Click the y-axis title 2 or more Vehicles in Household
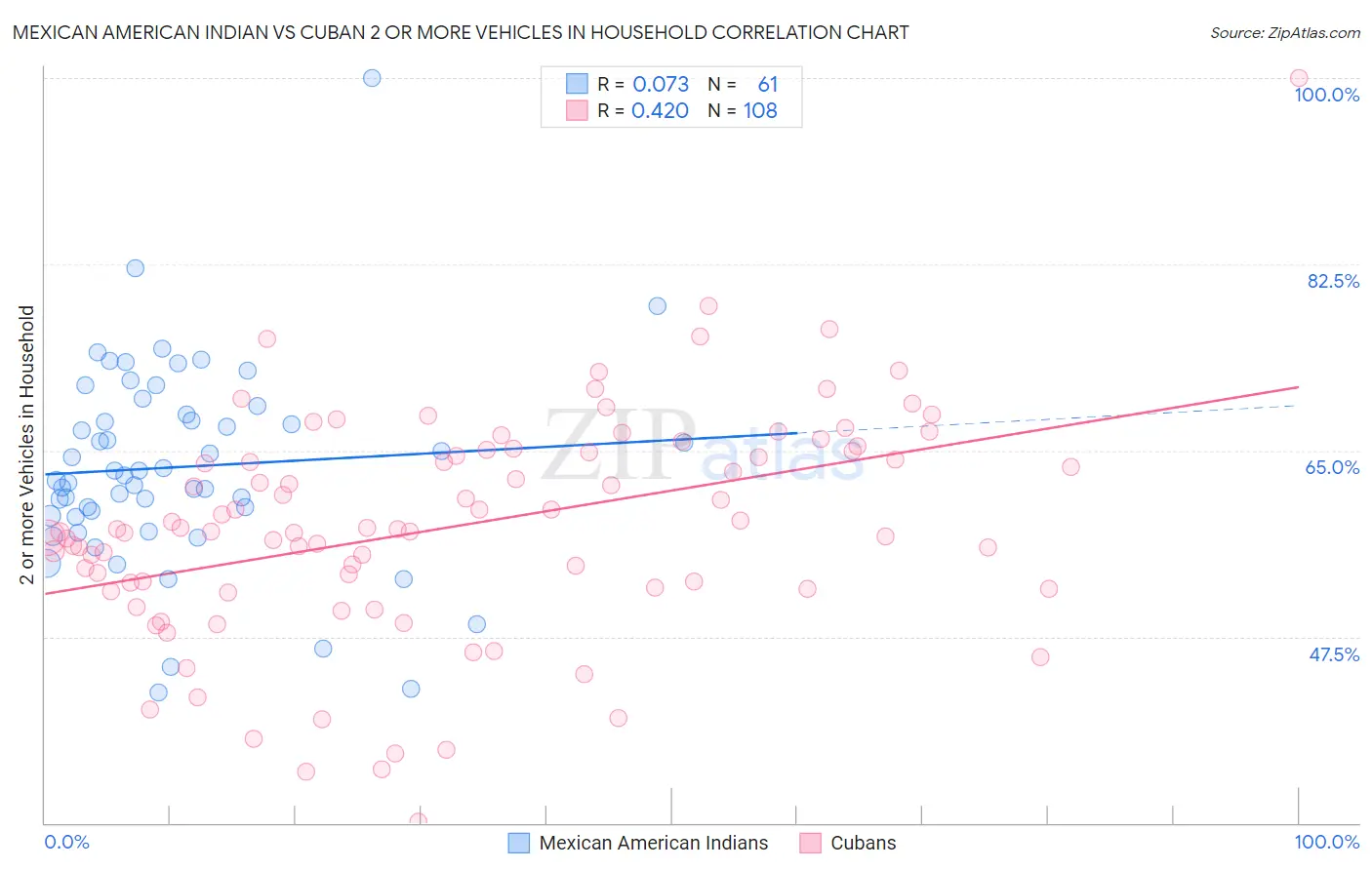This screenshot has height=870, width=1372. point(27,445)
